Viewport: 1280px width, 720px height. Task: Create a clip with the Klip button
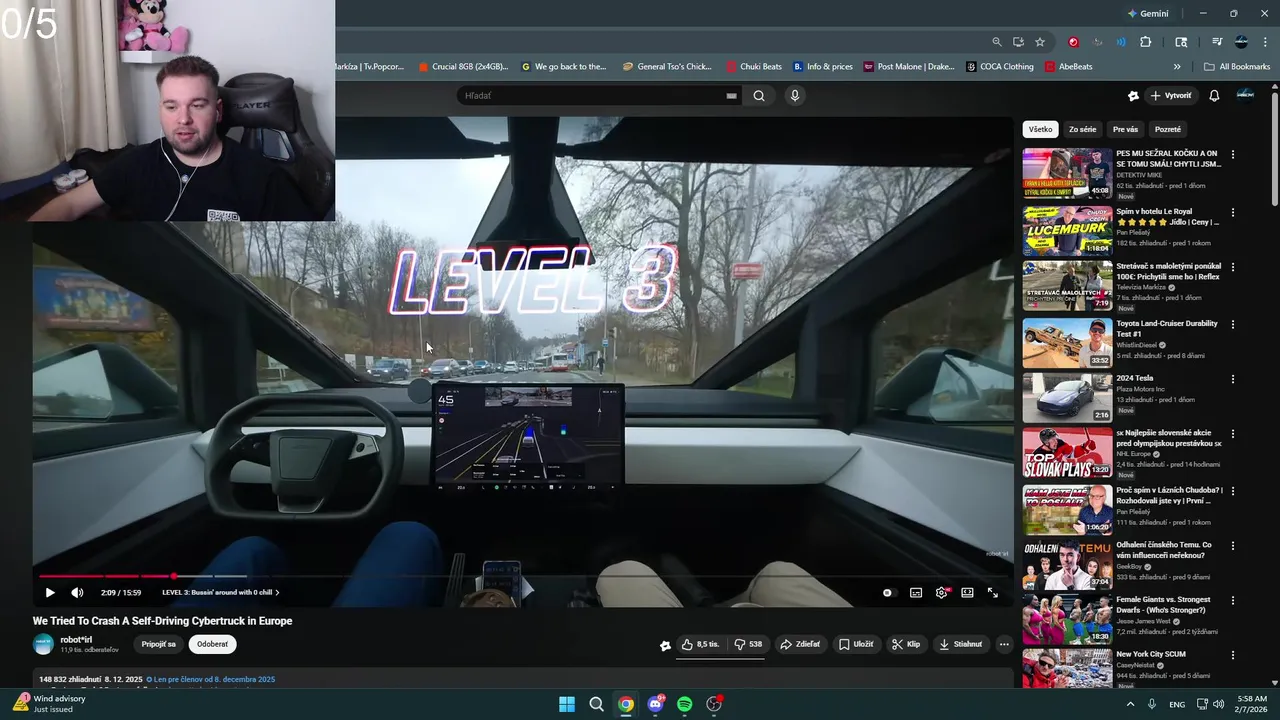(x=906, y=645)
